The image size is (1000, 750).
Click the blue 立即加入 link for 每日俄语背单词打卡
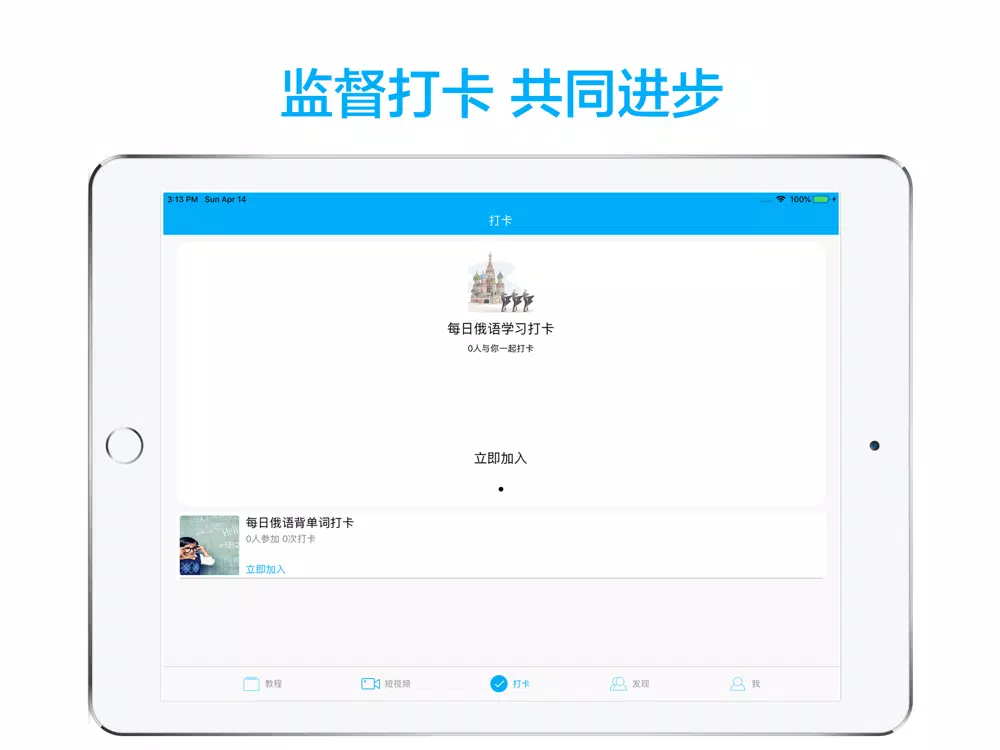(x=265, y=569)
